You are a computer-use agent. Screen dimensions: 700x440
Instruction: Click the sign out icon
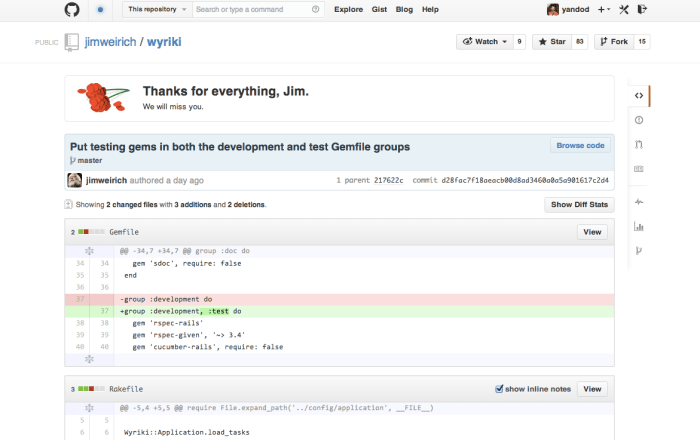point(642,9)
